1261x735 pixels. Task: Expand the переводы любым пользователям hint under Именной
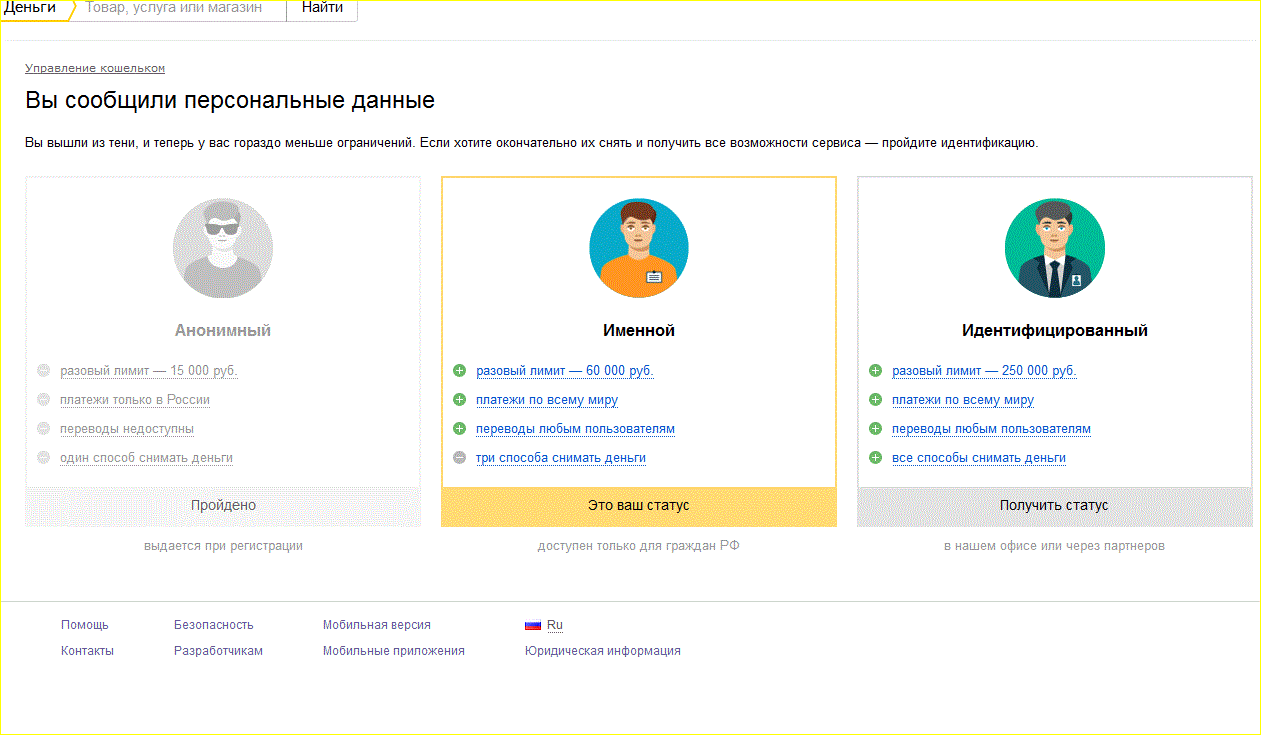[x=575, y=429]
